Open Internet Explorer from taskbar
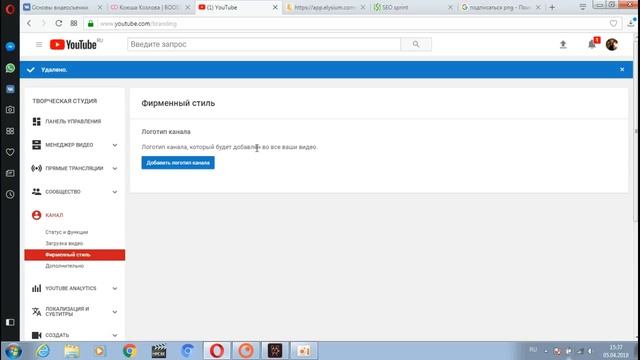Image resolution: width=640 pixels, height=360 pixels. click(43, 351)
